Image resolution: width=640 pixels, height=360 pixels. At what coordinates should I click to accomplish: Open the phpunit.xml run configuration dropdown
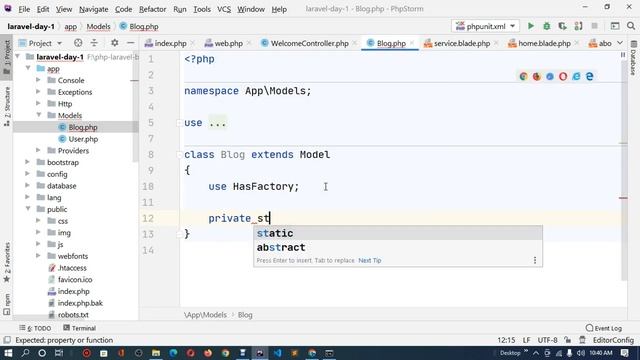(x=485, y=26)
